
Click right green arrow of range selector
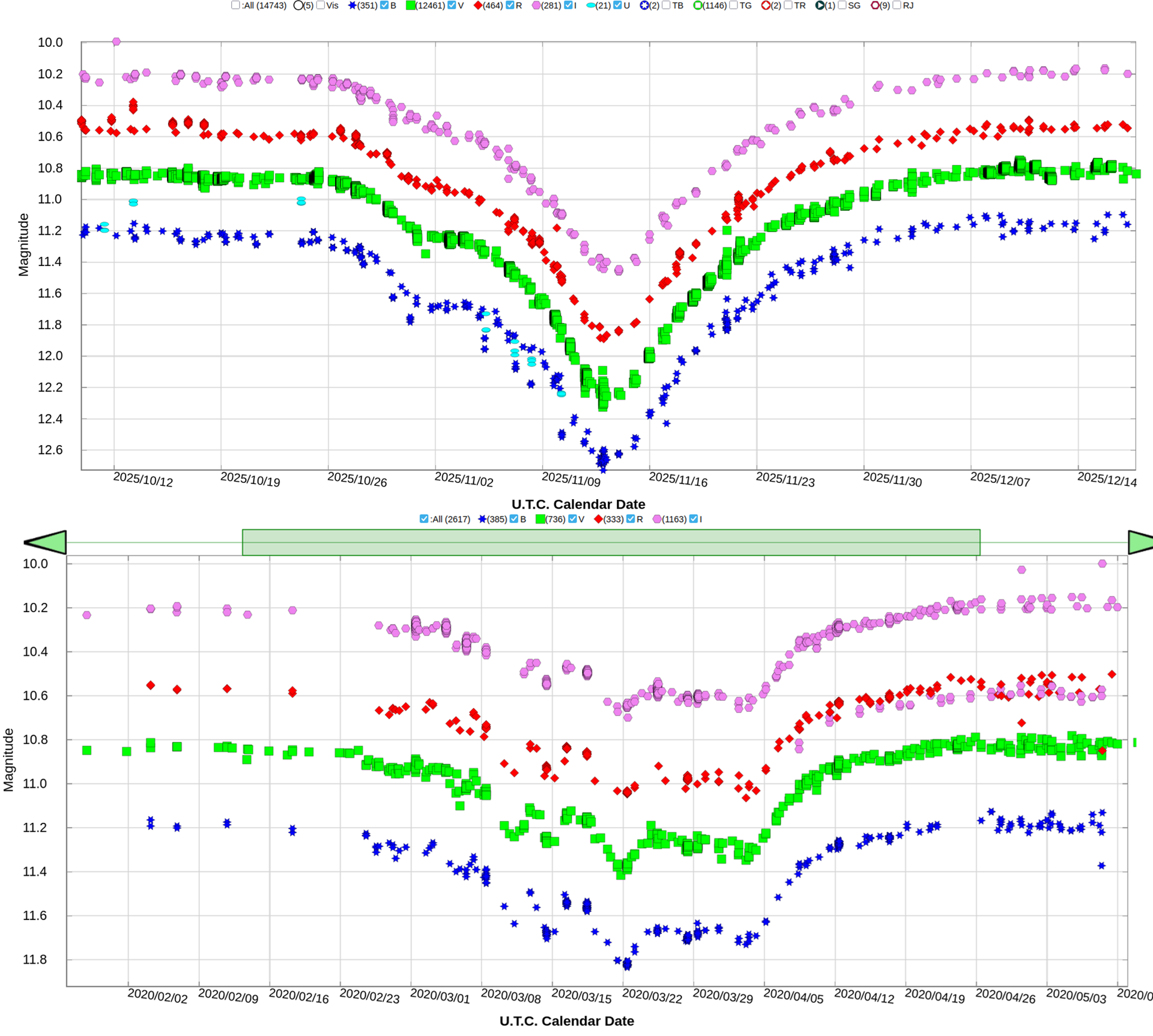[1140, 542]
